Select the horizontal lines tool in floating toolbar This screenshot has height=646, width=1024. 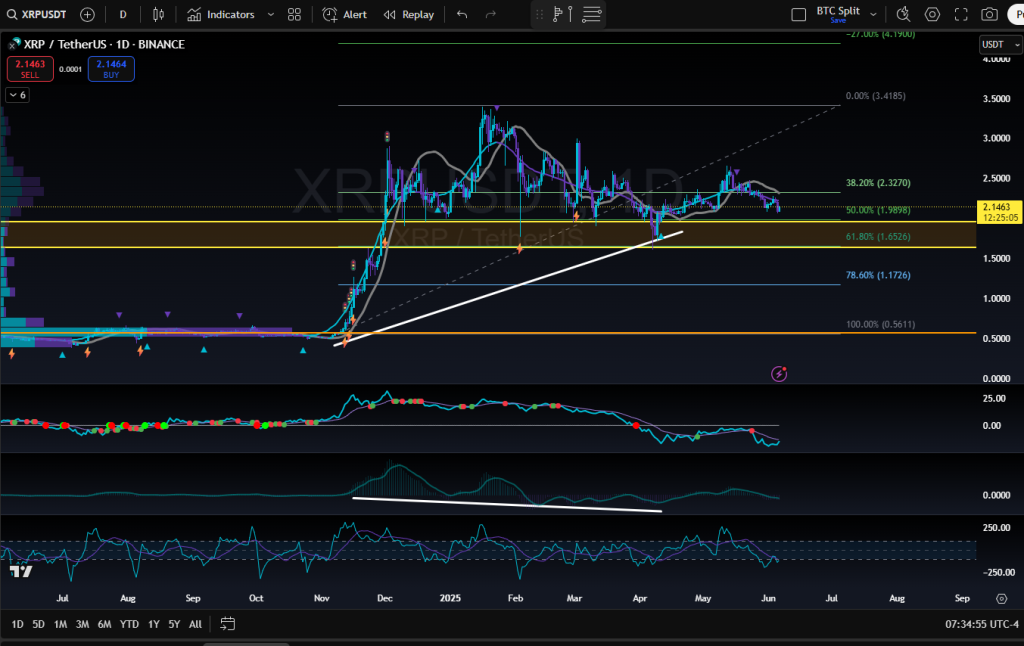[x=592, y=14]
